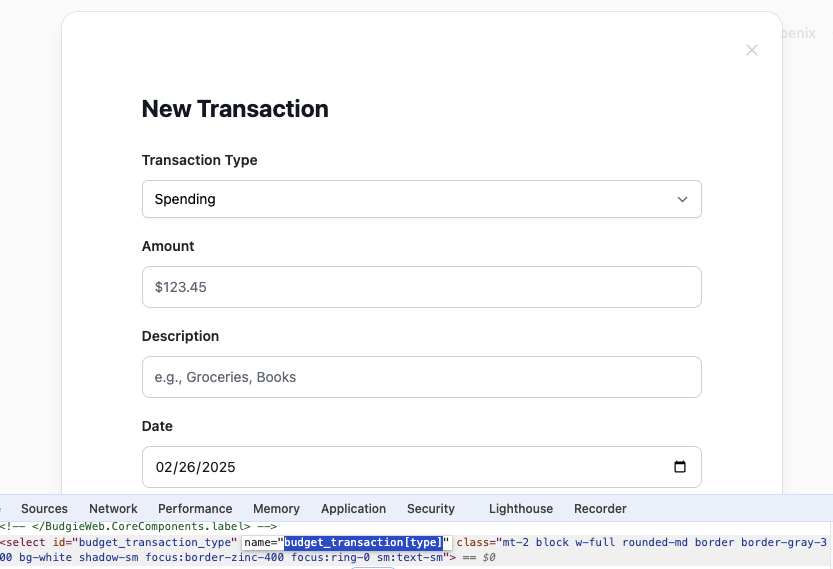Click the highlighted budget_transaction[type] name value
This screenshot has width=833, height=569.
pos(363,542)
